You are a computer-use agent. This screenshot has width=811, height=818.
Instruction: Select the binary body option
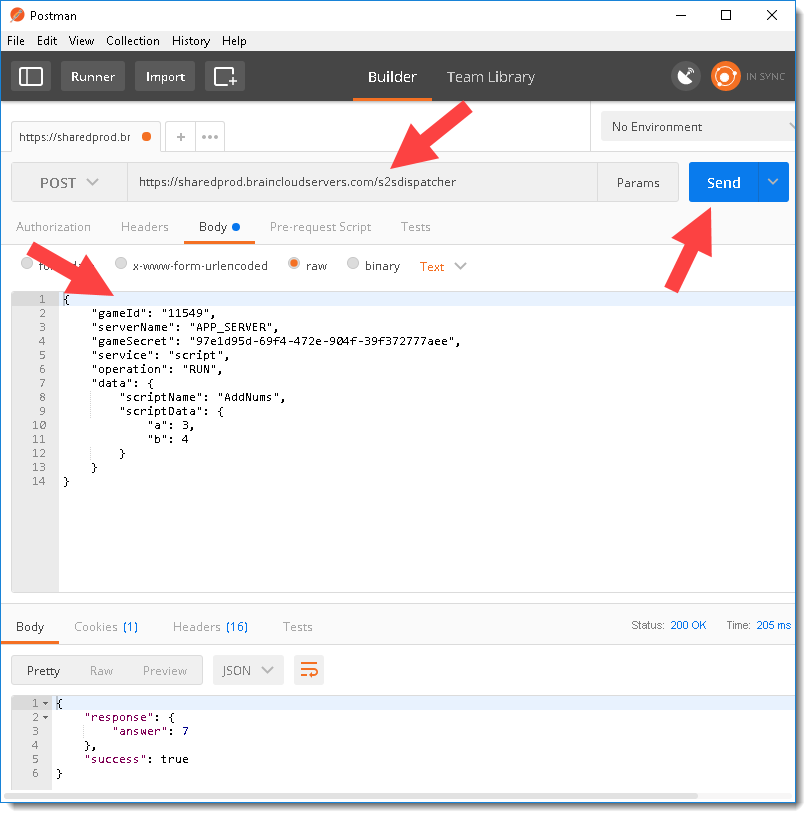353,265
